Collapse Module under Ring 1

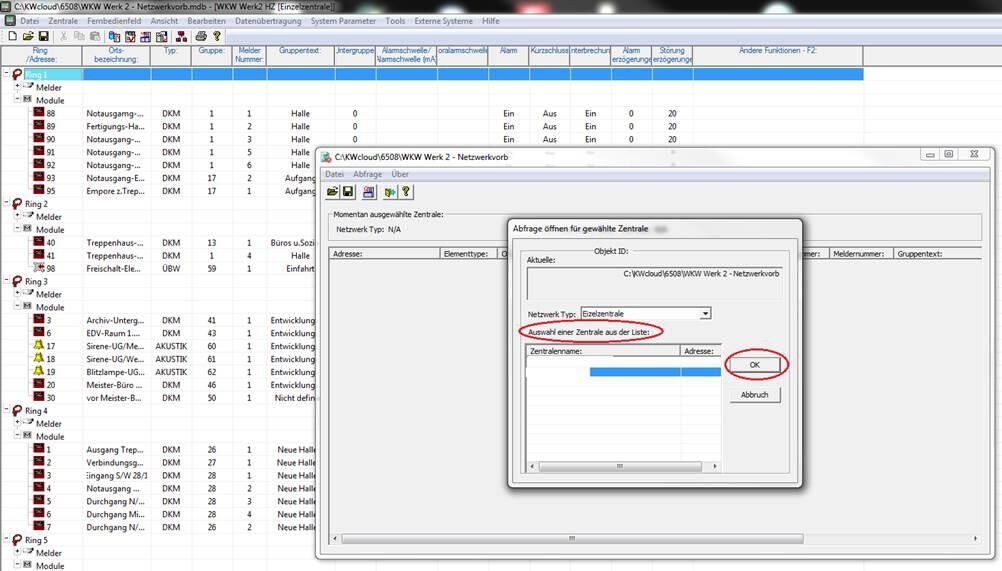pyautogui.click(x=17, y=99)
